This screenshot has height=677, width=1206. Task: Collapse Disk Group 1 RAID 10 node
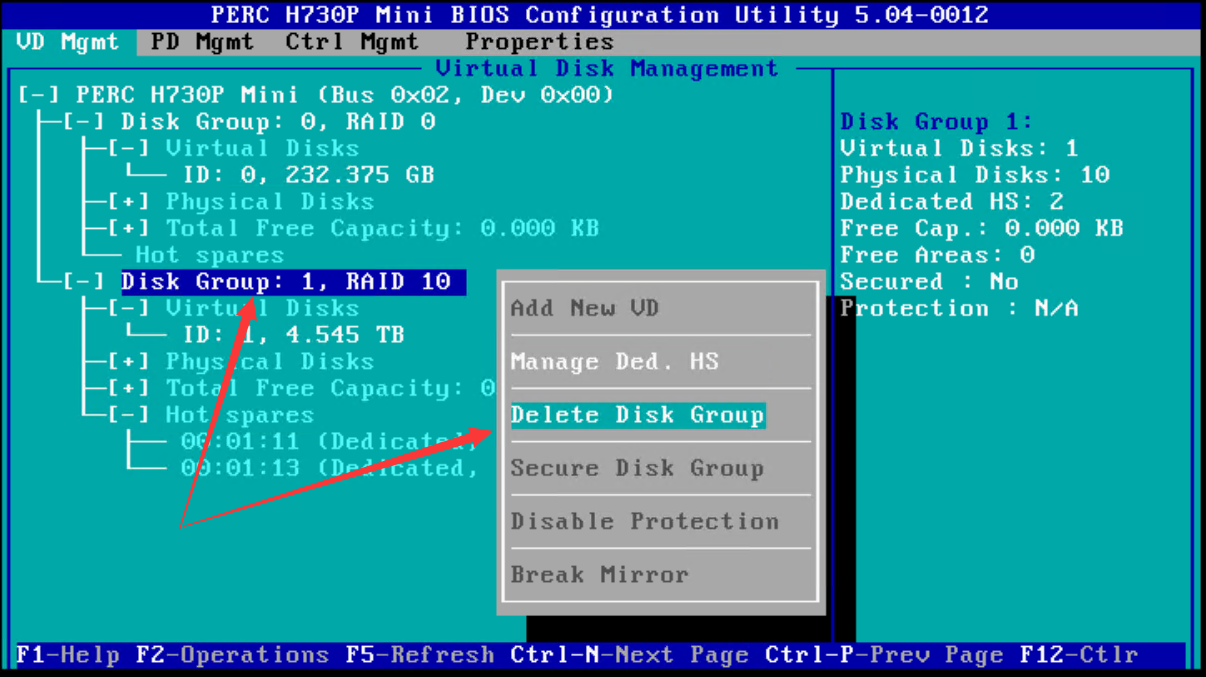point(84,282)
